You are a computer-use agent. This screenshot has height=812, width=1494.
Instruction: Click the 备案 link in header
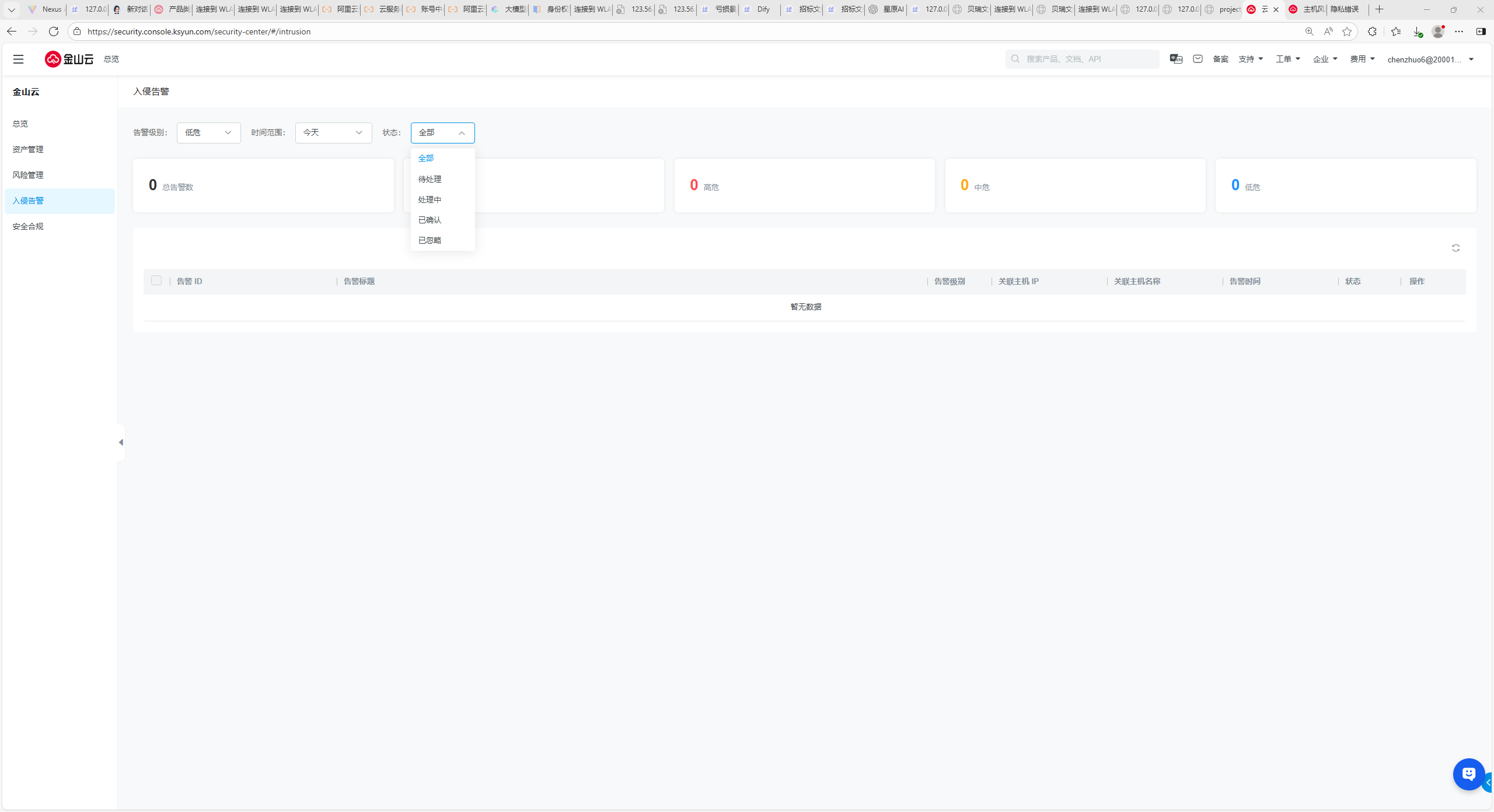pos(1220,59)
